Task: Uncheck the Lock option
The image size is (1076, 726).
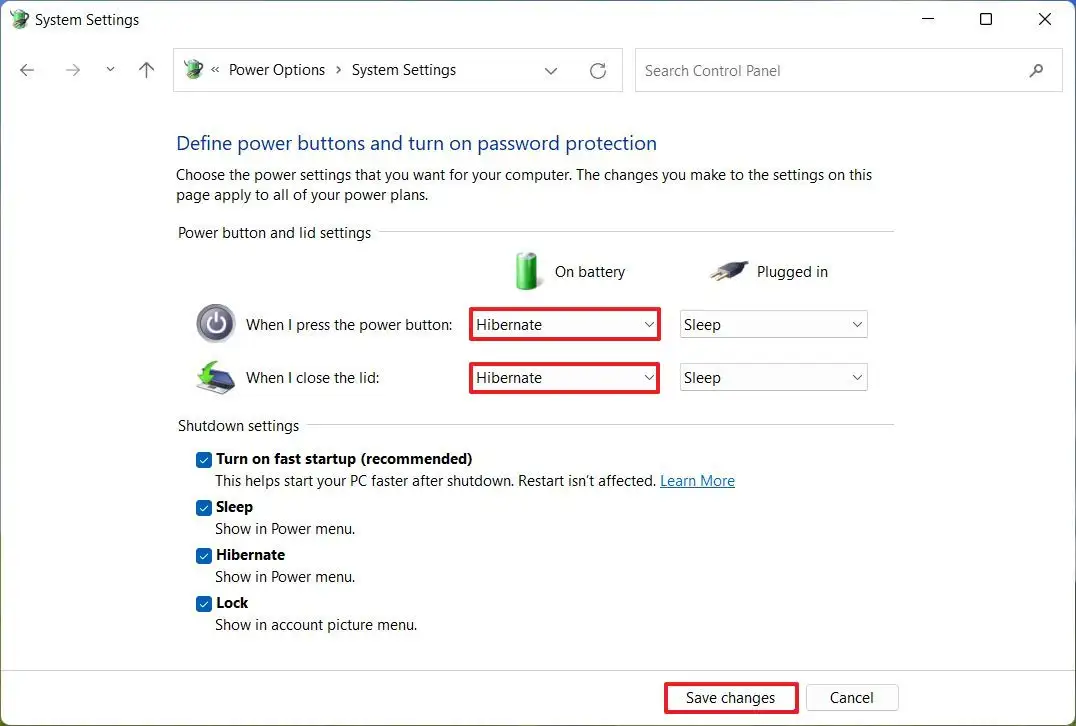Action: coord(204,603)
